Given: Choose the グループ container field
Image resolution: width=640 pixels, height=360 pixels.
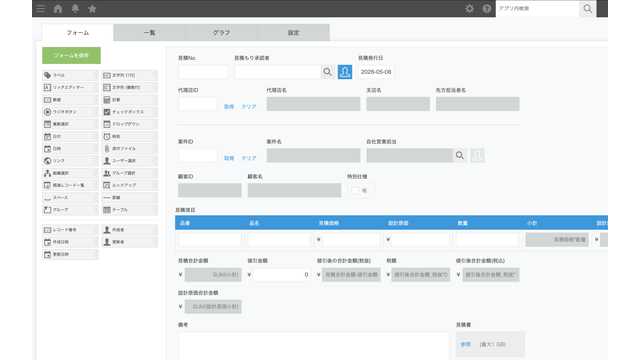Looking at the screenshot, I should click(70, 210).
